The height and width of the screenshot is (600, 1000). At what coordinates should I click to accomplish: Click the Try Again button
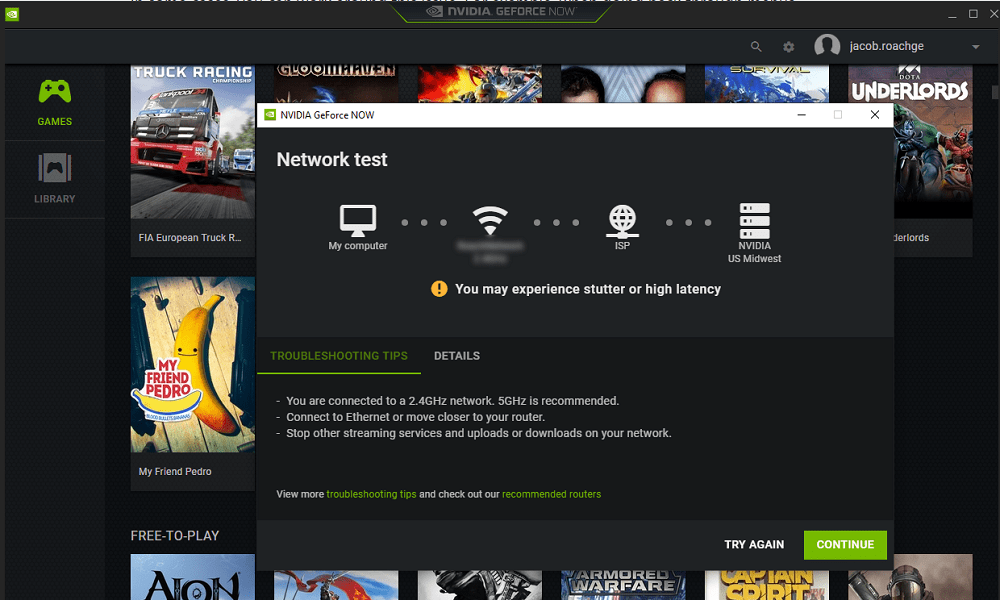[x=754, y=545]
